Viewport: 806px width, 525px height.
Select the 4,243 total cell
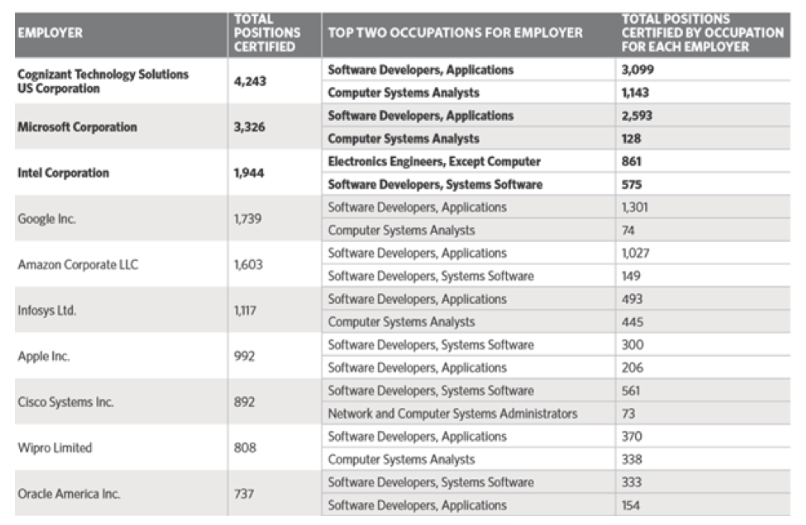[274, 81]
